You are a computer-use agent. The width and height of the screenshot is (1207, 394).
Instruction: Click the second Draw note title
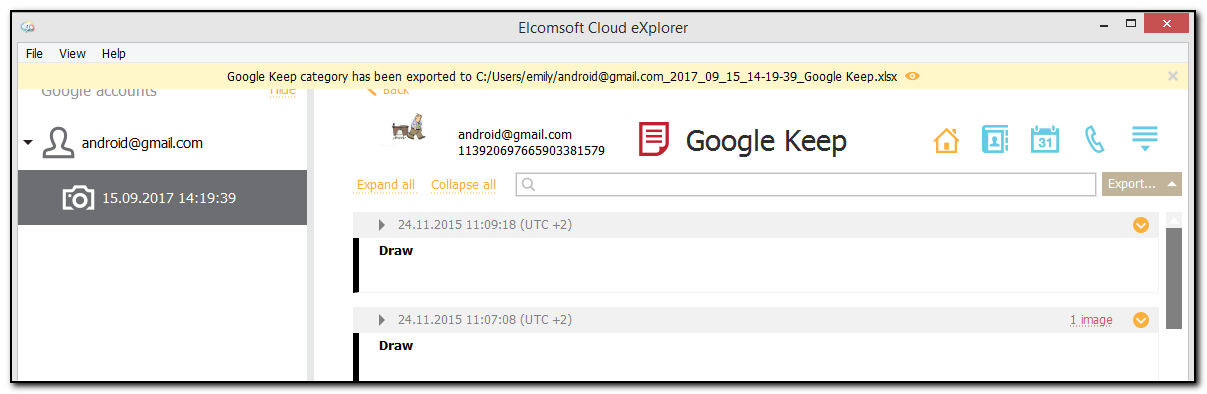click(x=396, y=346)
